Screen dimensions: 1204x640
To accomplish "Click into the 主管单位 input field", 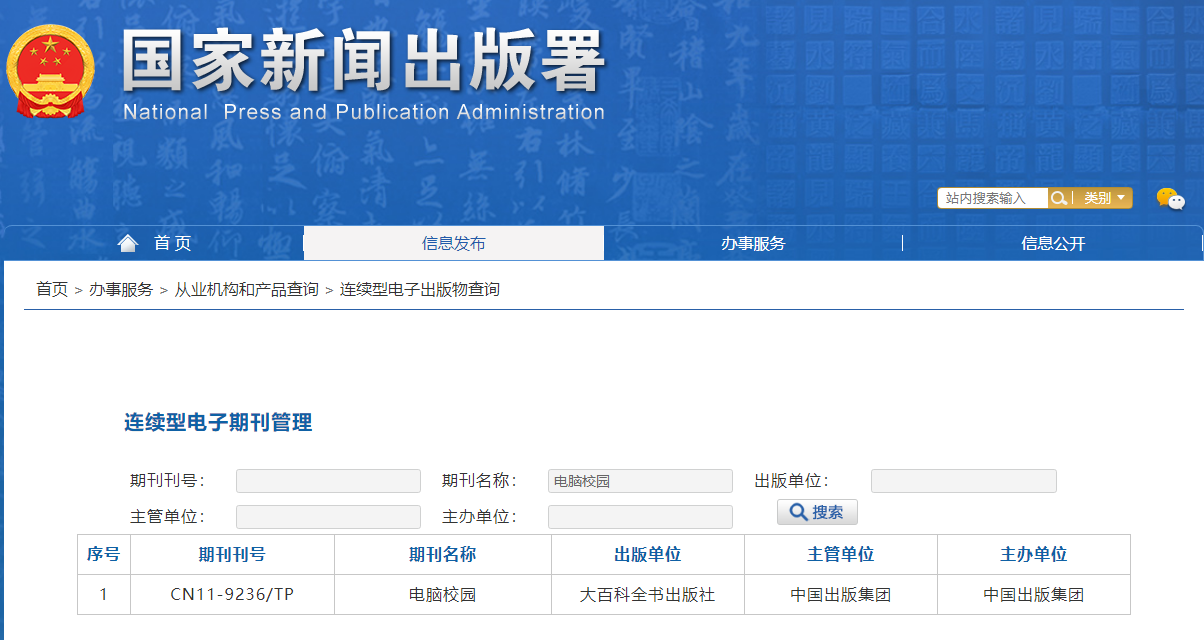I will tap(328, 517).
